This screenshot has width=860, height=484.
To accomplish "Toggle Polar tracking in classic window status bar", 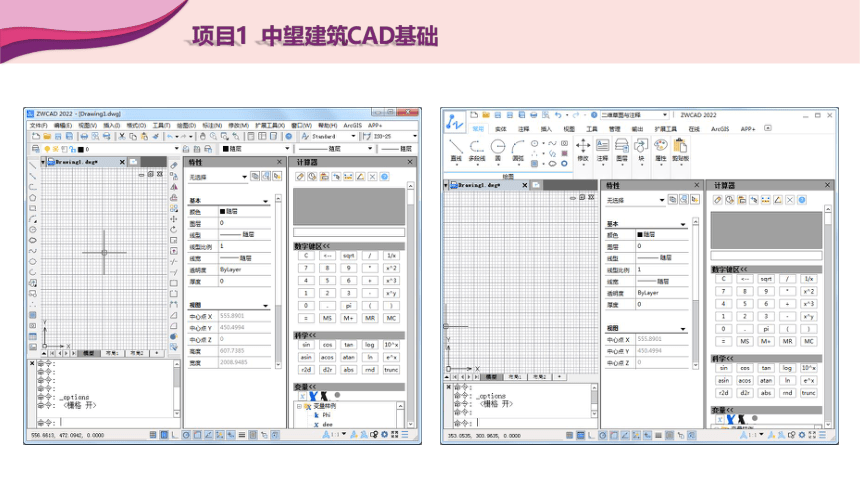I will 186,435.
